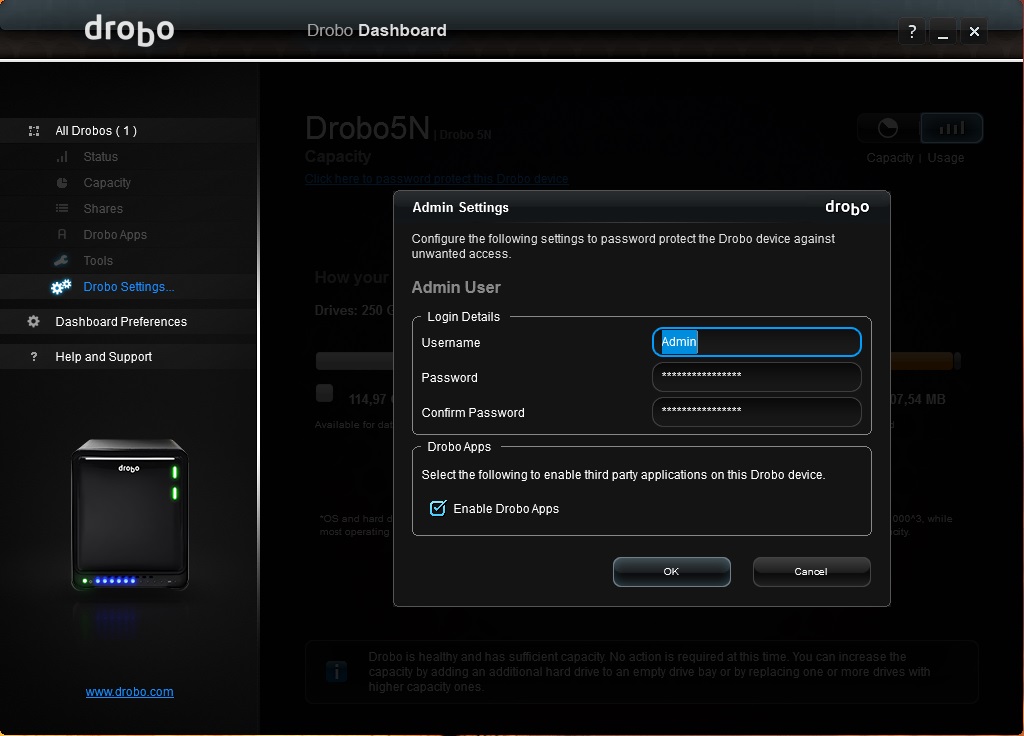Click the Capacity pie icon in sidebar
The width and height of the screenshot is (1024, 736).
coord(62,183)
